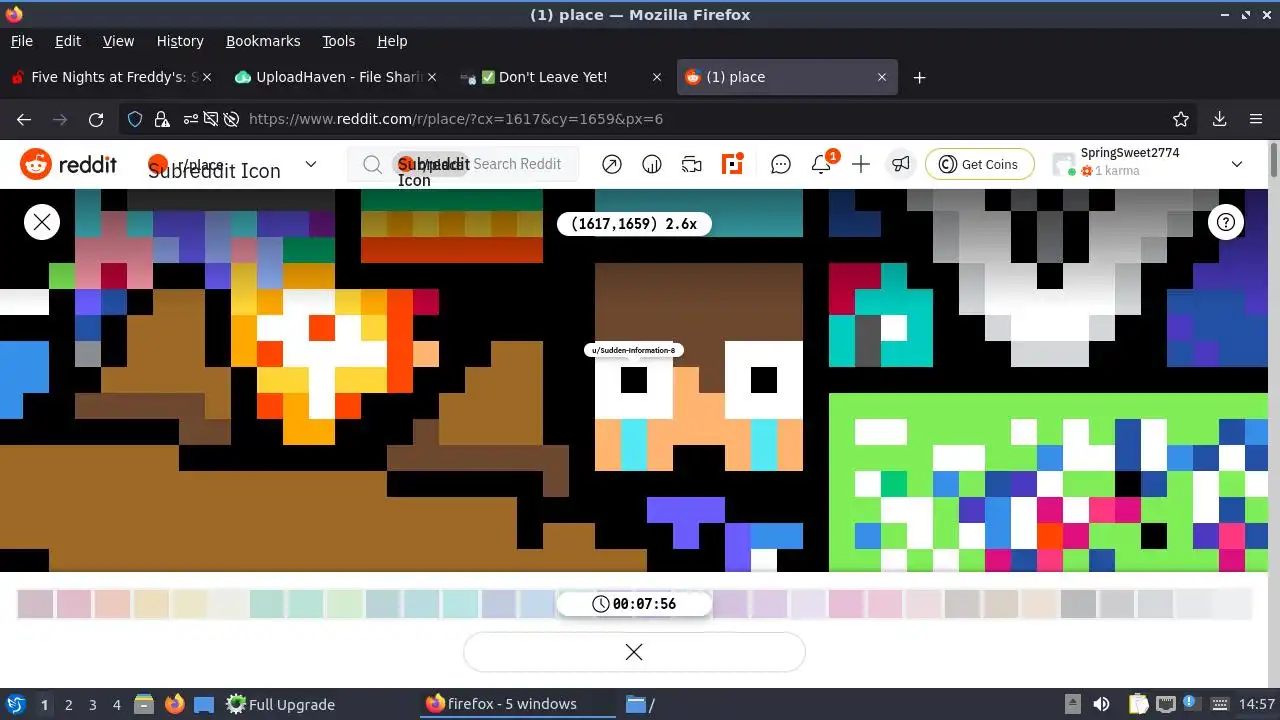Launch Firefox from taskbar launcher
Screen dimensions: 1280x720
[x=175, y=704]
